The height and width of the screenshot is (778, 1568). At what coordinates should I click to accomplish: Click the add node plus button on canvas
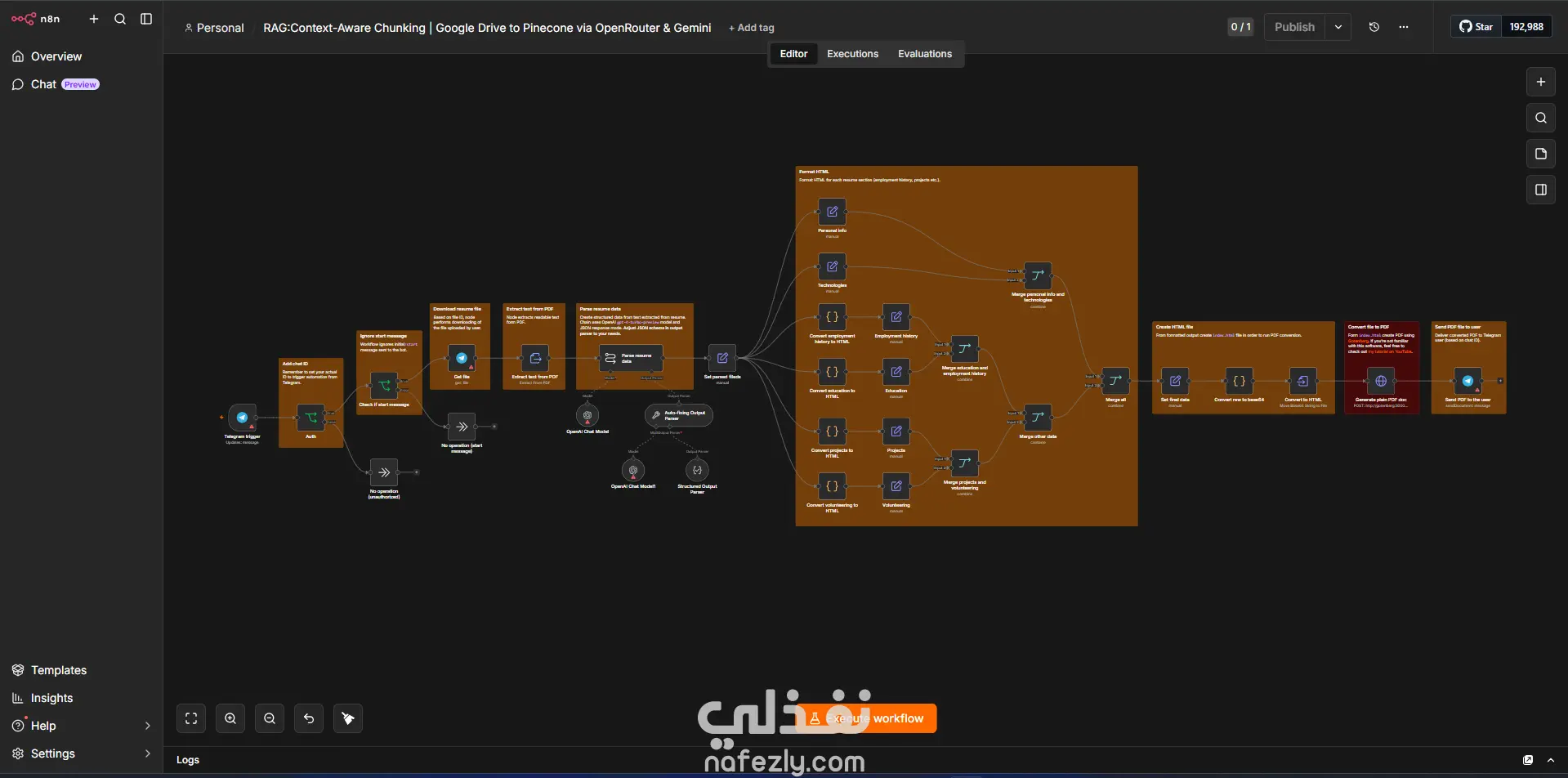(1541, 82)
